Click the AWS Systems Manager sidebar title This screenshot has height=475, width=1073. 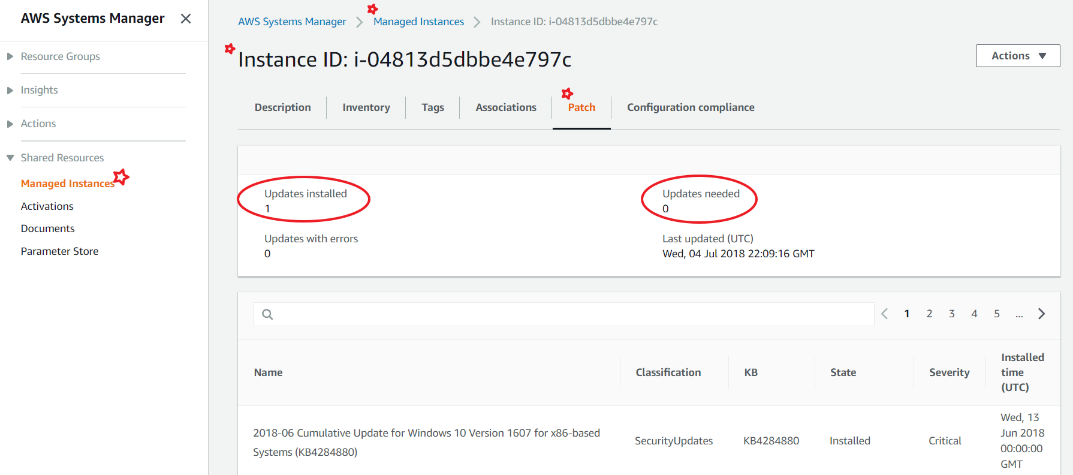(92, 18)
